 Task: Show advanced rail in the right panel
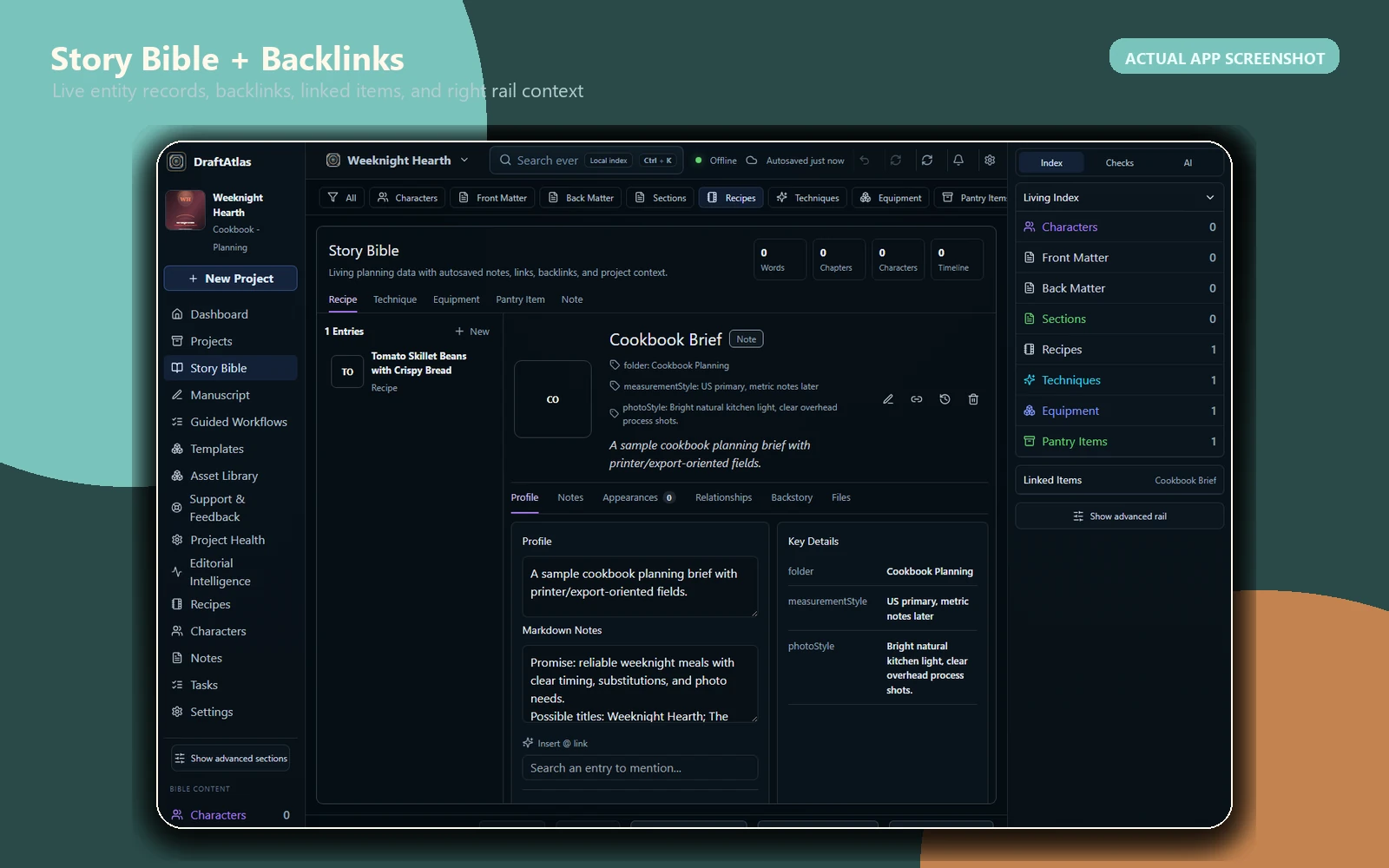[x=1120, y=516]
